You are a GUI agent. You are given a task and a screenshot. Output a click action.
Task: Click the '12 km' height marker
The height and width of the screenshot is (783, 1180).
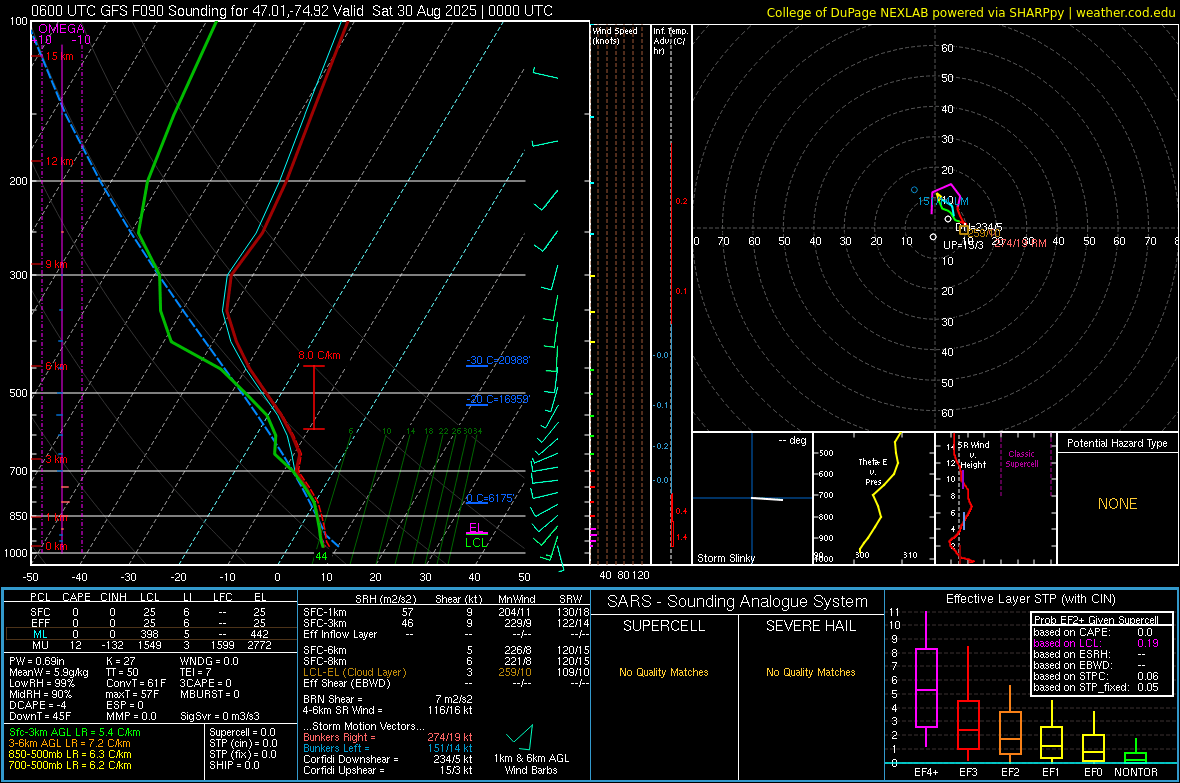point(59,162)
